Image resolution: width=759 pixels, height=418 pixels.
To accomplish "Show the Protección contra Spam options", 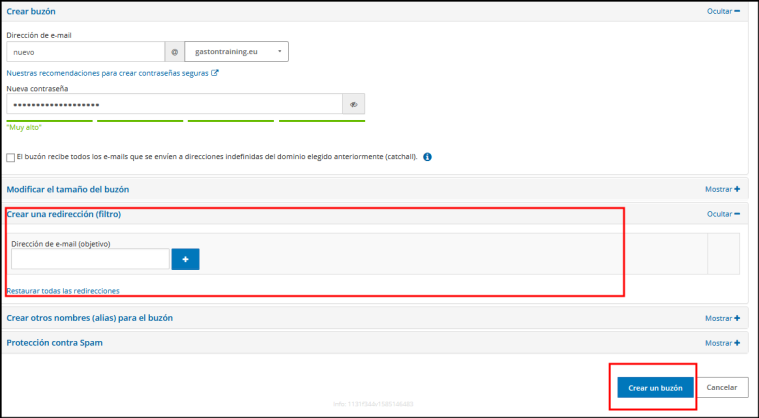I will coord(722,343).
